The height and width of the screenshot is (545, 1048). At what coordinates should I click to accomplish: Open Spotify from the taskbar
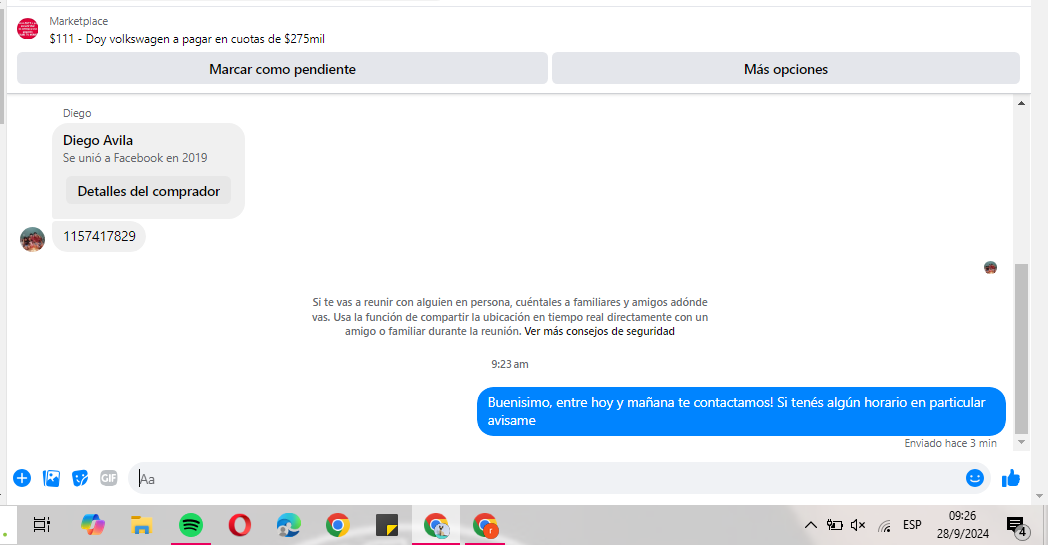[x=191, y=525]
